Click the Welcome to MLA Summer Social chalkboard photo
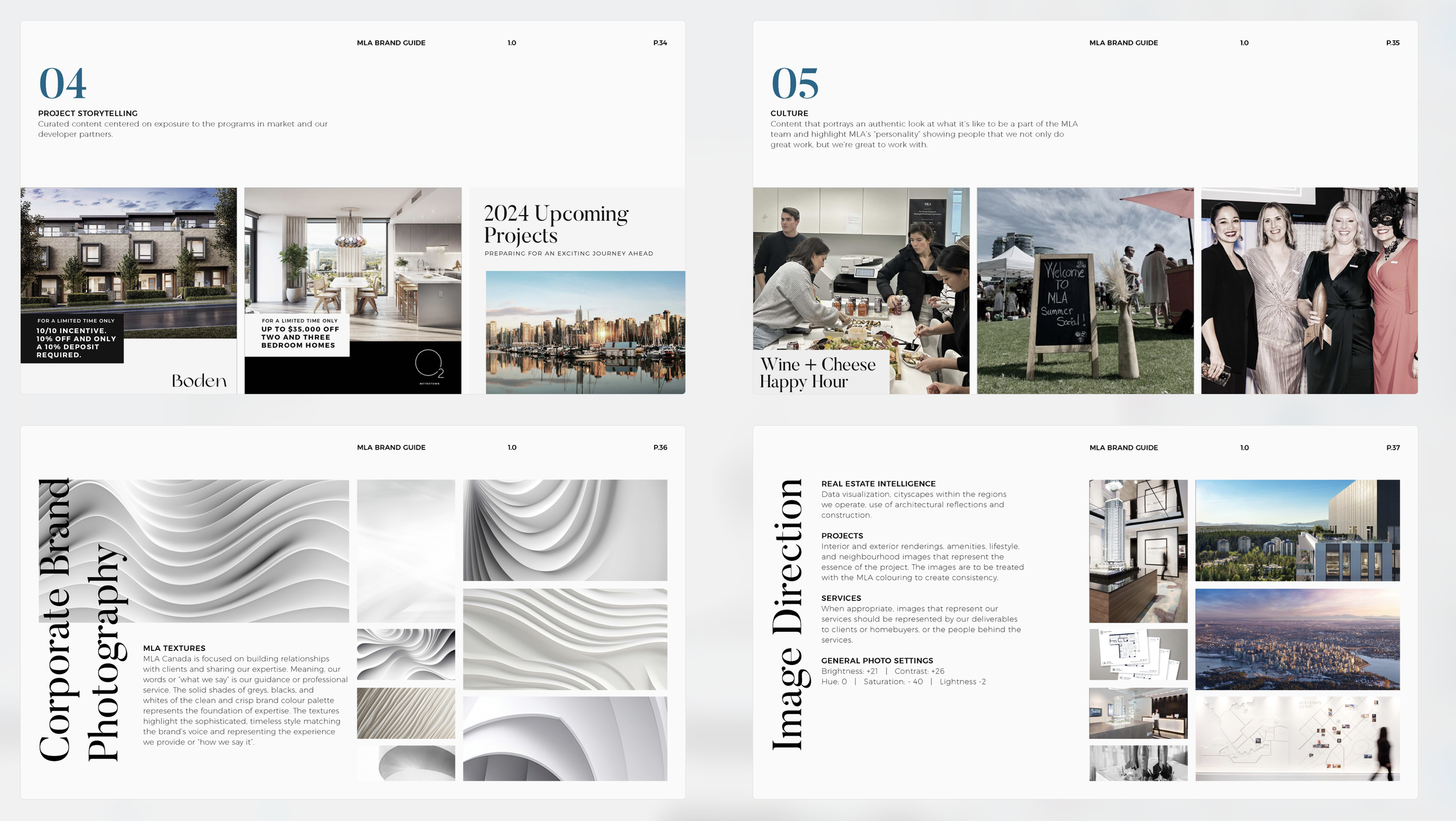 click(1085, 291)
